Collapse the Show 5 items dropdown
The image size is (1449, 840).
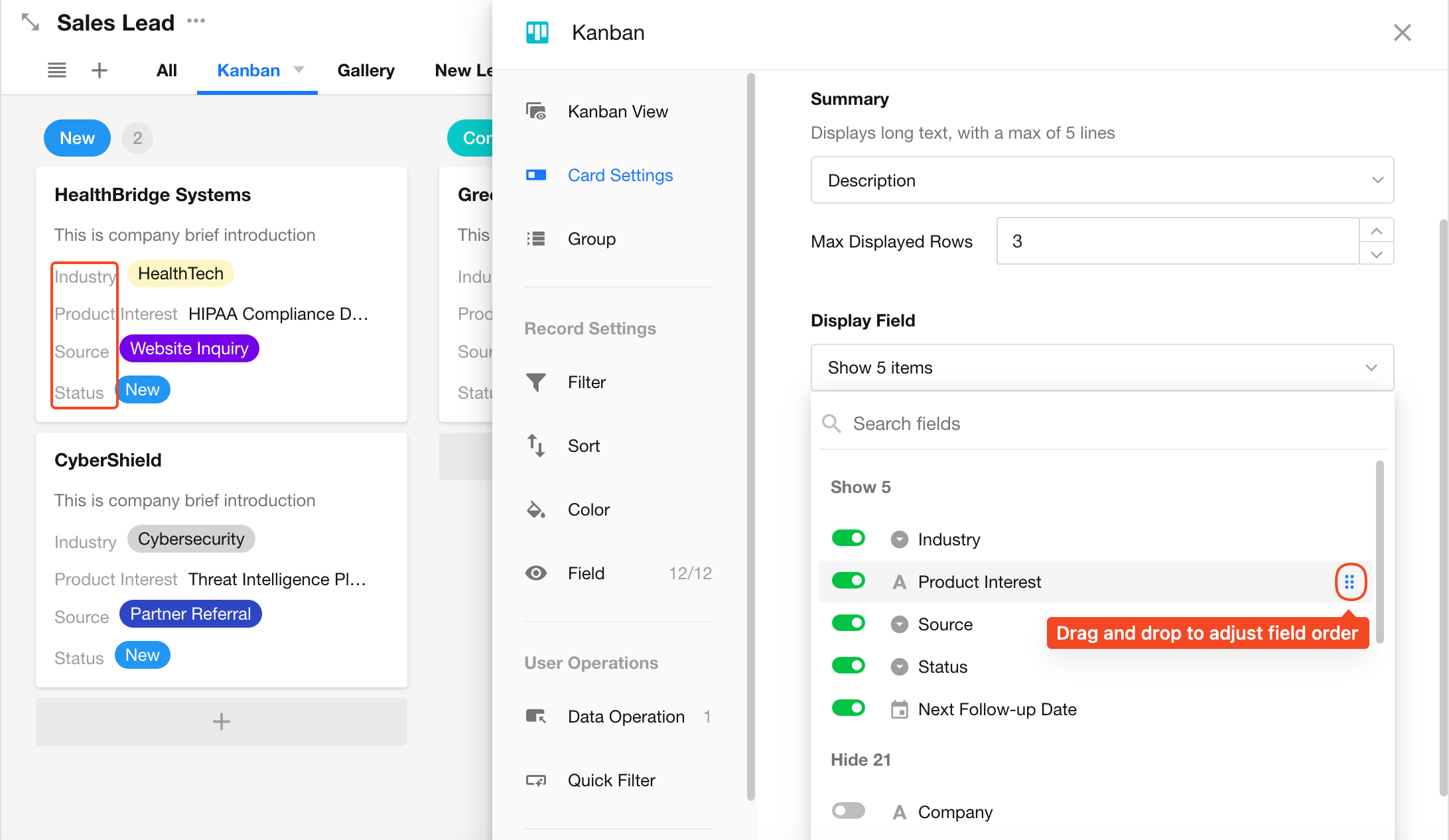(x=1101, y=368)
